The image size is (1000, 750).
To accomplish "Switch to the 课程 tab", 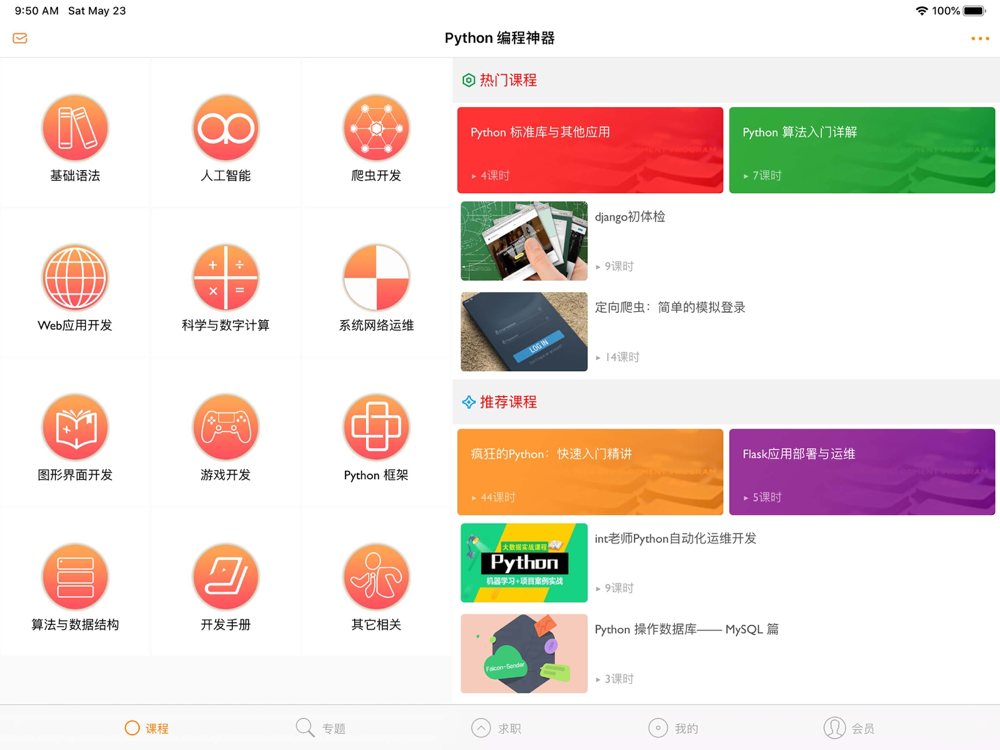I will pyautogui.click(x=147, y=728).
